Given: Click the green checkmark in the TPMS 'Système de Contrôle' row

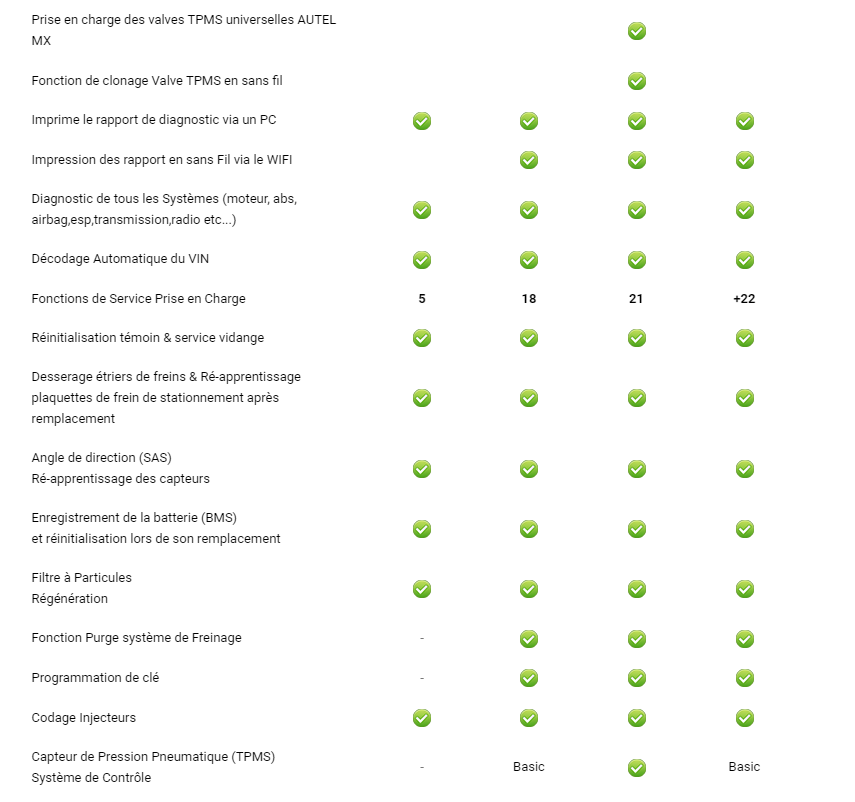Looking at the screenshot, I should pyautogui.click(x=637, y=768).
